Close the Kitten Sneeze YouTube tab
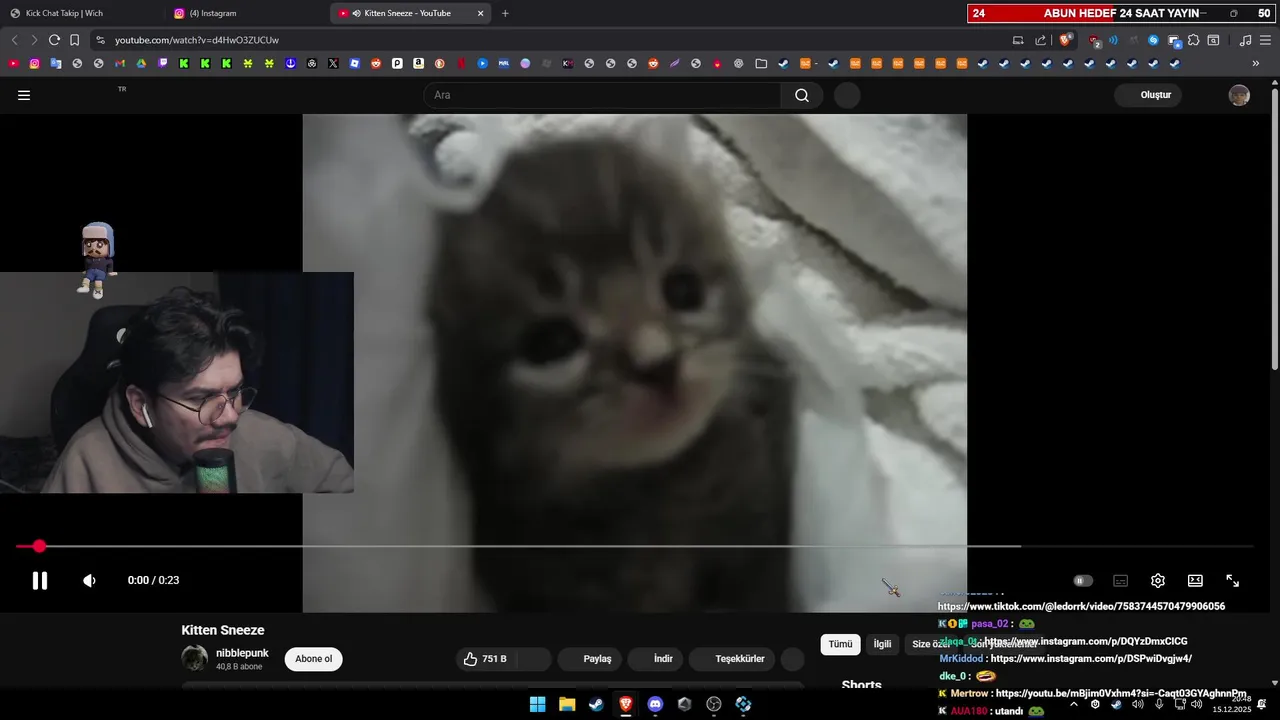The width and height of the screenshot is (1280, 720). 480,13
